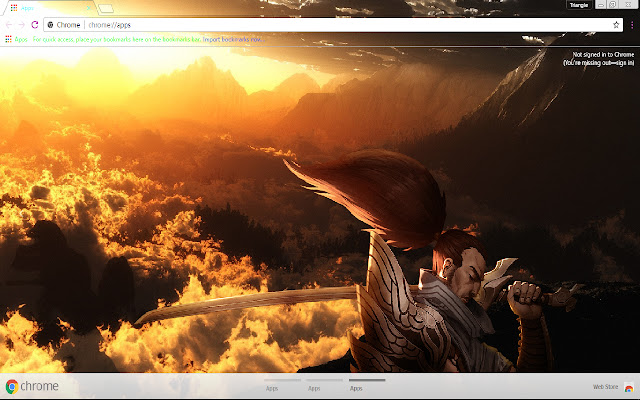Image resolution: width=640 pixels, height=400 pixels.
Task: Bookmark this page with the star icon
Action: point(616,25)
